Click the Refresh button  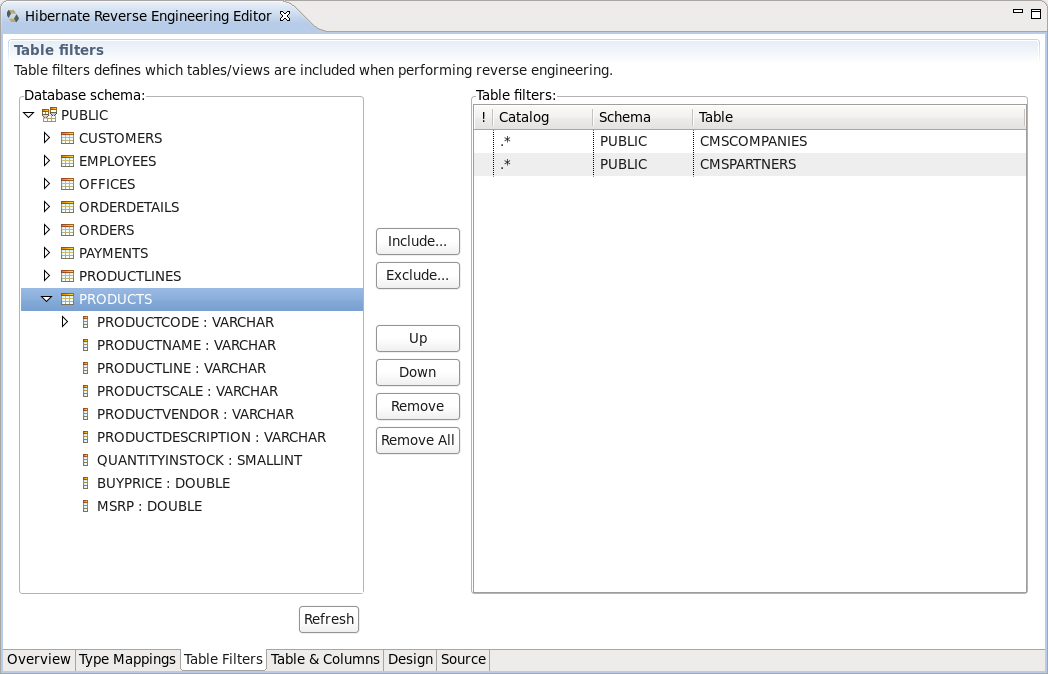(328, 619)
